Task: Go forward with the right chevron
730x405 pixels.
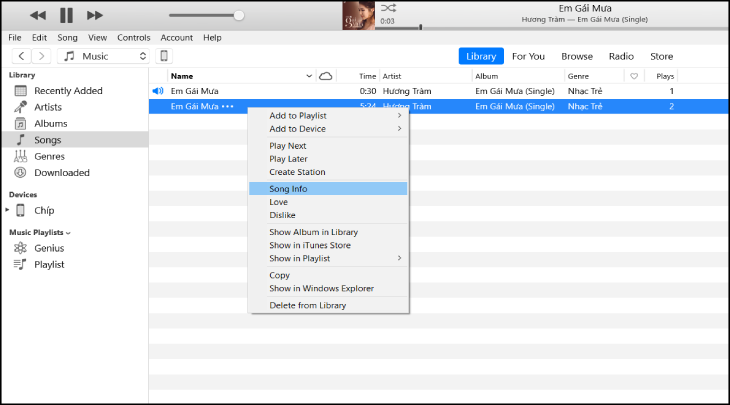Action: [41, 56]
